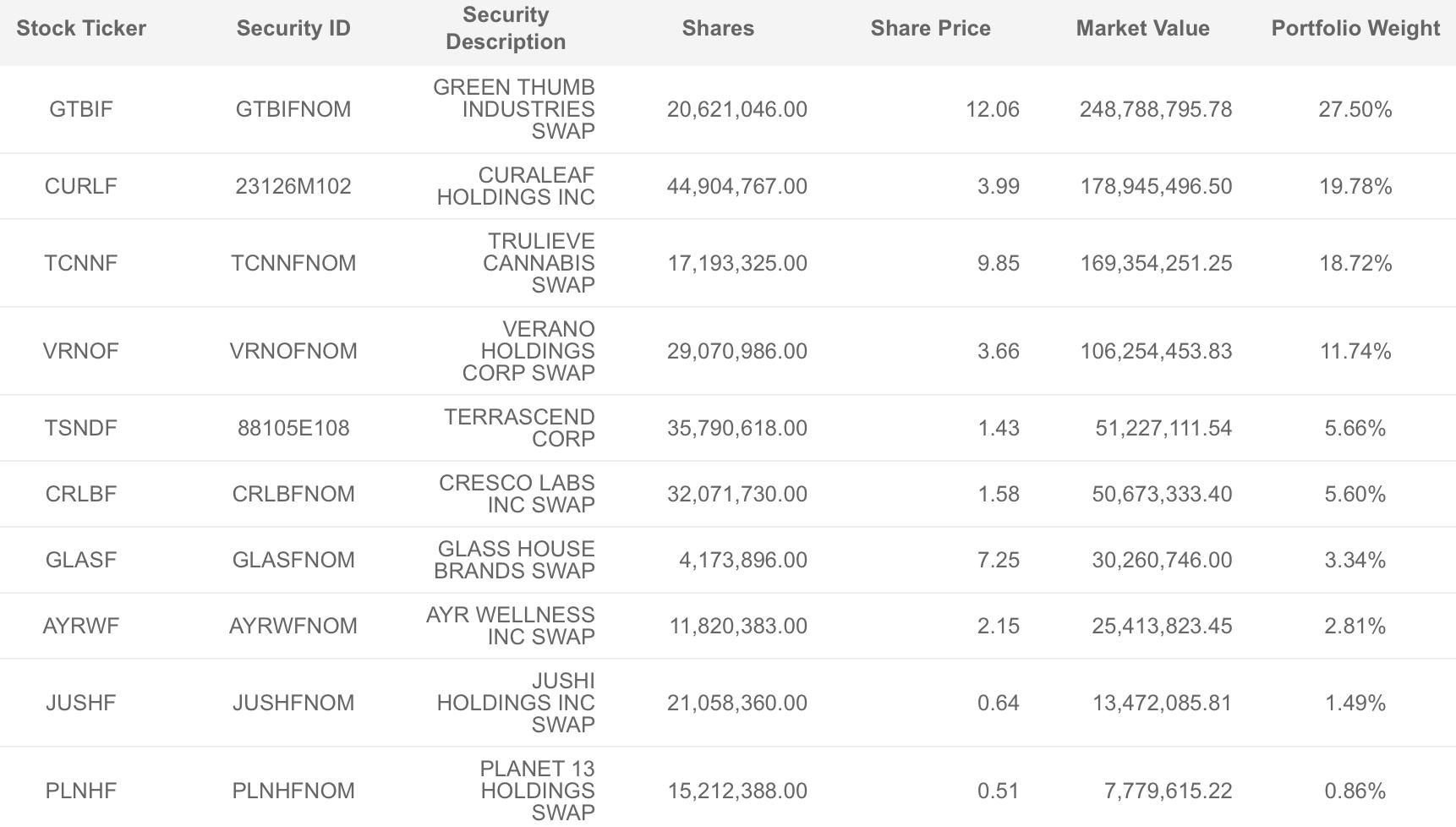
Task: Select market value 106,254,453.83
Action: [1156, 351]
